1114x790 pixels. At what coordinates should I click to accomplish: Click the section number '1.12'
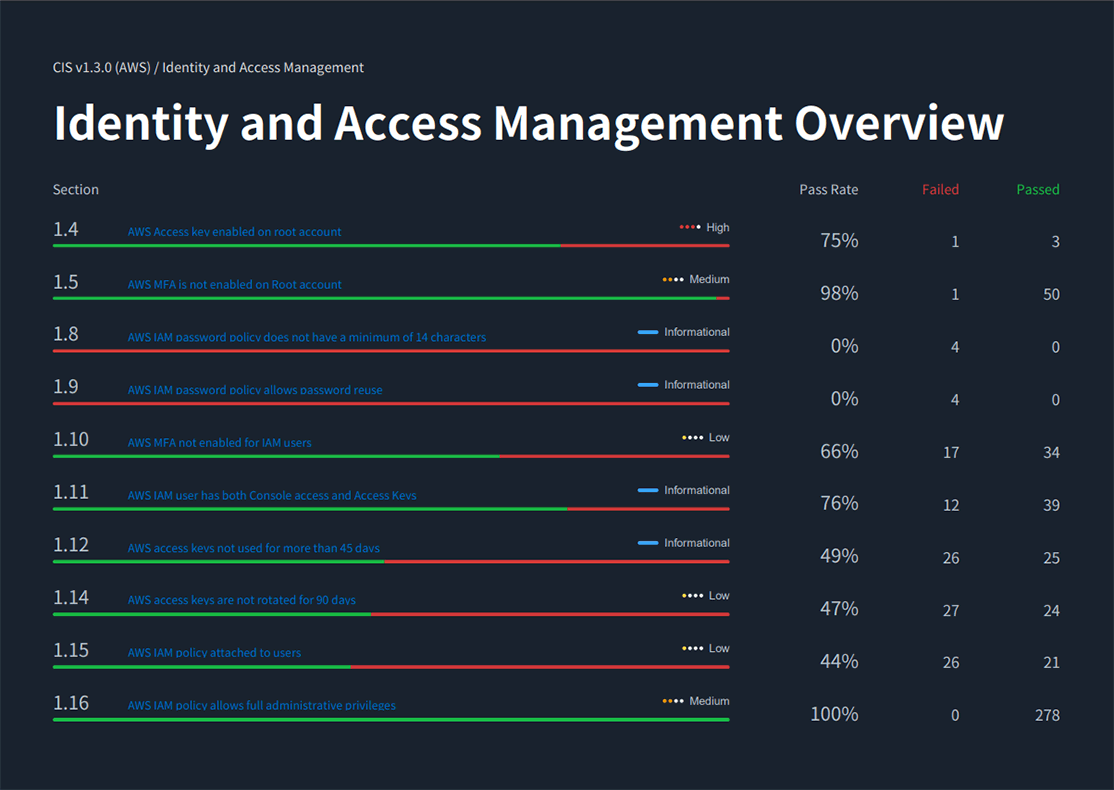[x=71, y=545]
